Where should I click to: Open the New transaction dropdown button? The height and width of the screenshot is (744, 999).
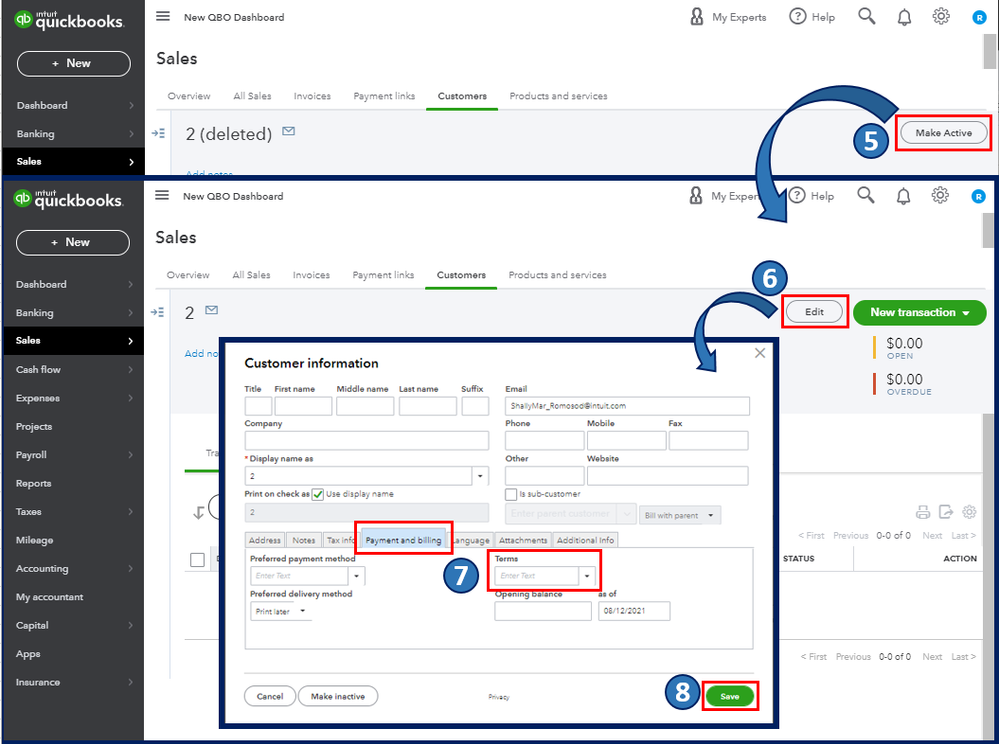[x=919, y=313]
